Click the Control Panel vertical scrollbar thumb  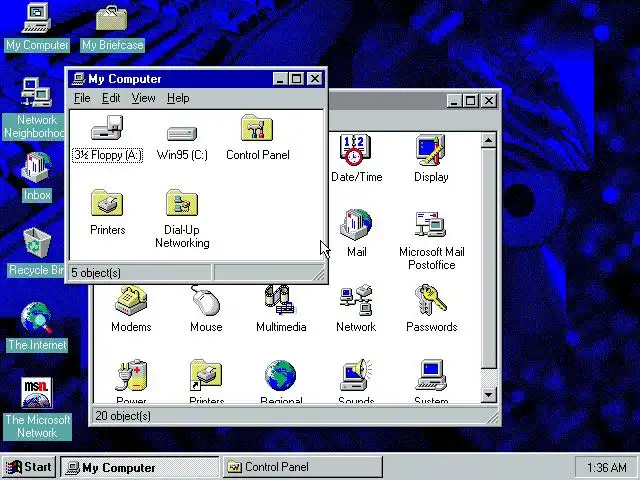pos(489,258)
